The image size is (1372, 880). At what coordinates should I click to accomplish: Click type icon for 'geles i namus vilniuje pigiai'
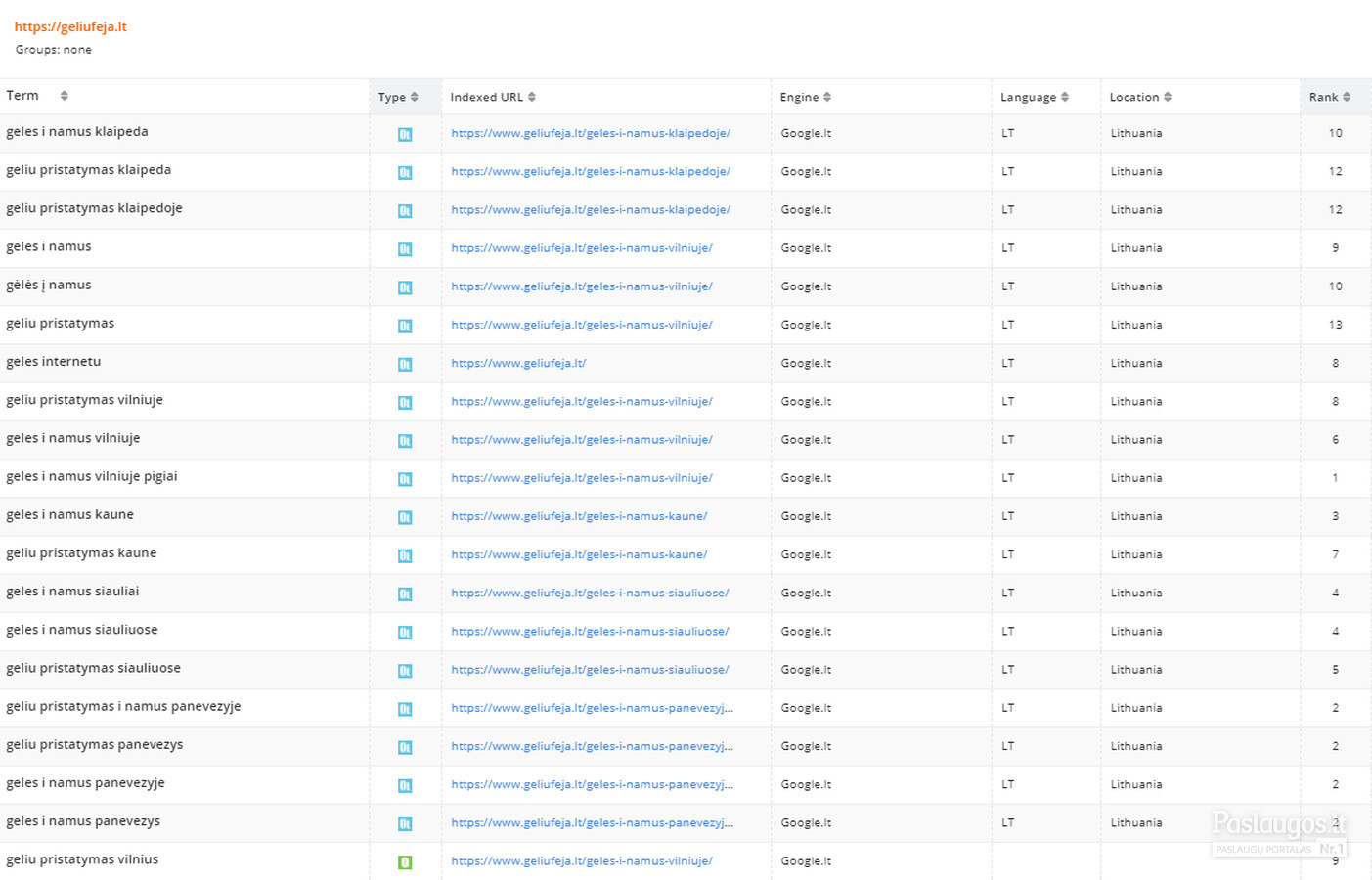(x=405, y=479)
